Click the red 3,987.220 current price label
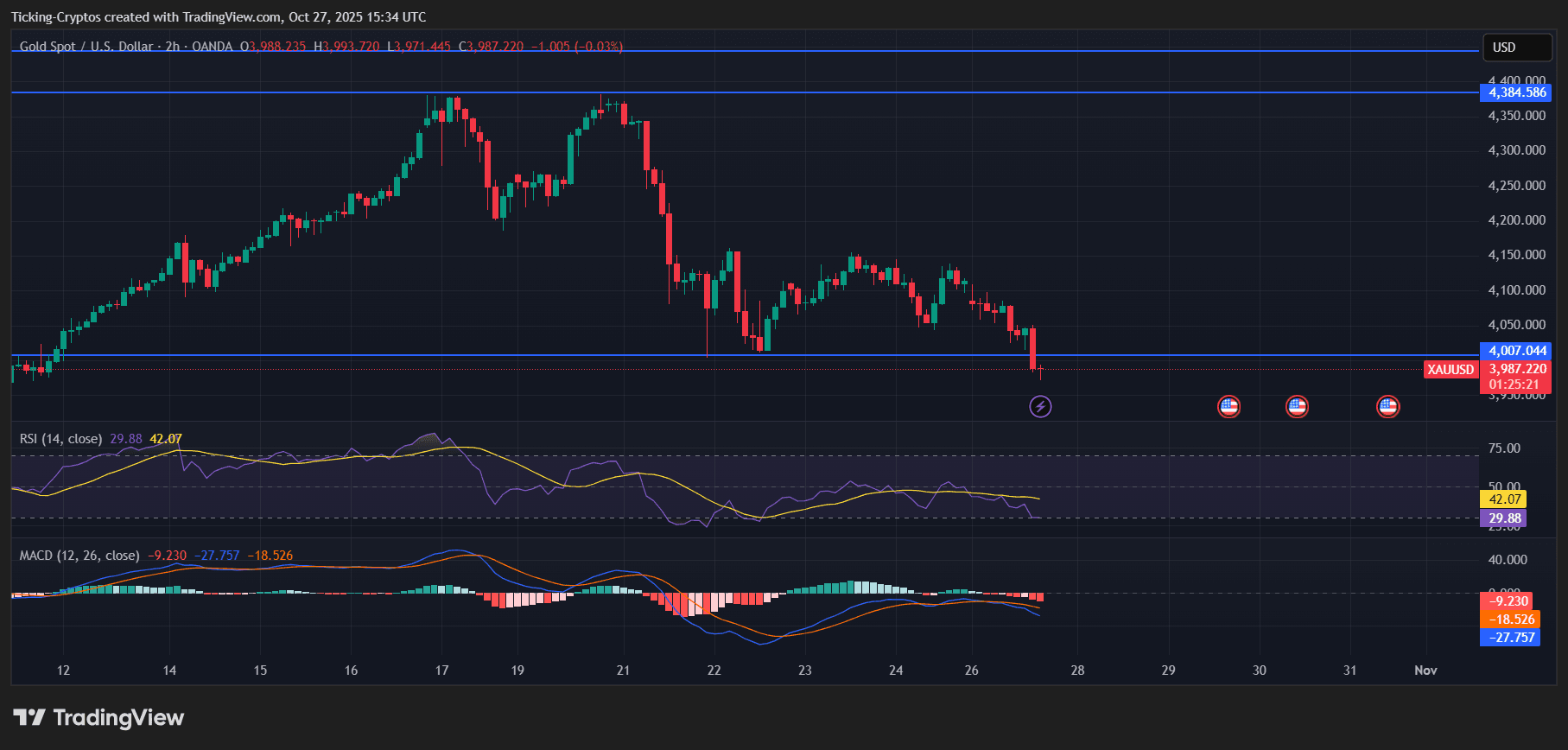Viewport: 1568px width, 750px height. (1516, 369)
